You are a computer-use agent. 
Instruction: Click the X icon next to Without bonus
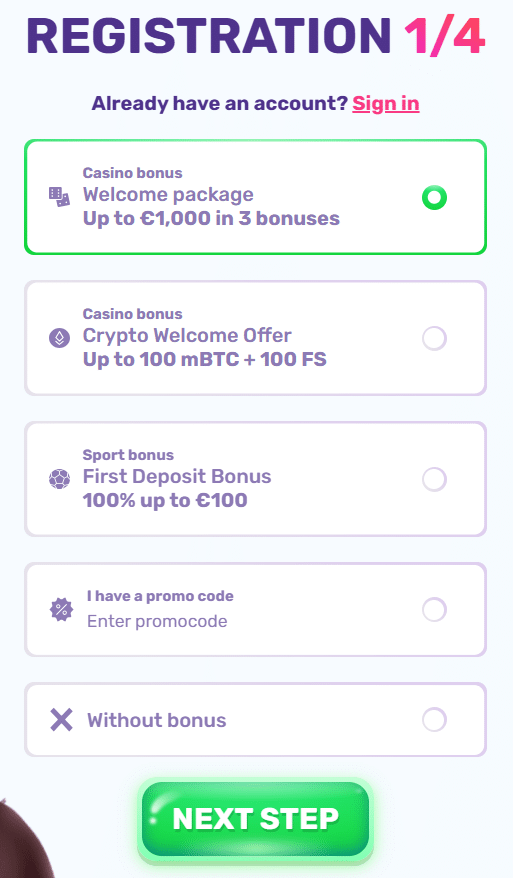click(x=61, y=720)
